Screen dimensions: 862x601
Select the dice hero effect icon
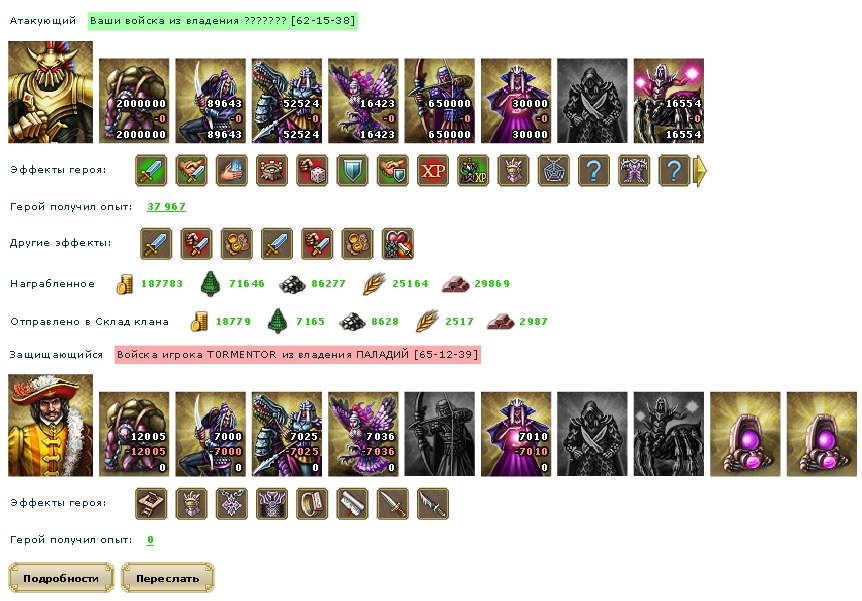point(312,171)
